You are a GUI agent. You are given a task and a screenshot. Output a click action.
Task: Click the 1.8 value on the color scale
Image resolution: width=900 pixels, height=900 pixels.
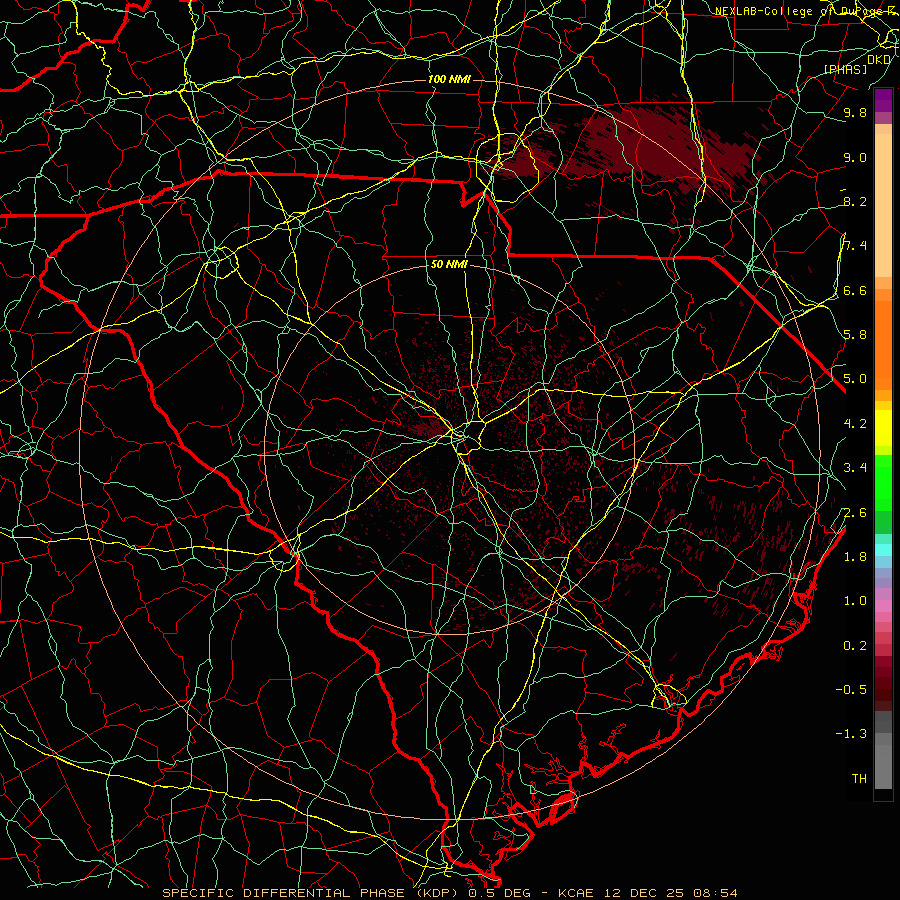click(855, 556)
